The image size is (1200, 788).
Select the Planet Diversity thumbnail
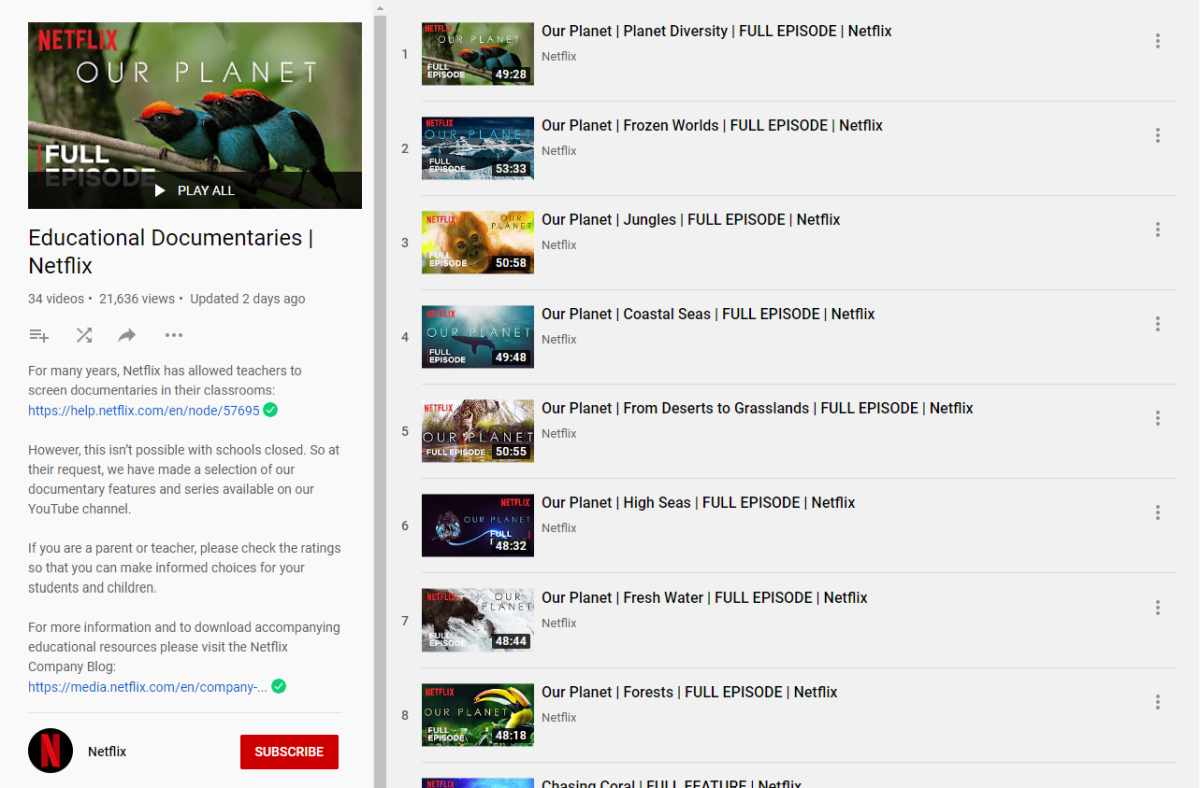click(x=478, y=54)
